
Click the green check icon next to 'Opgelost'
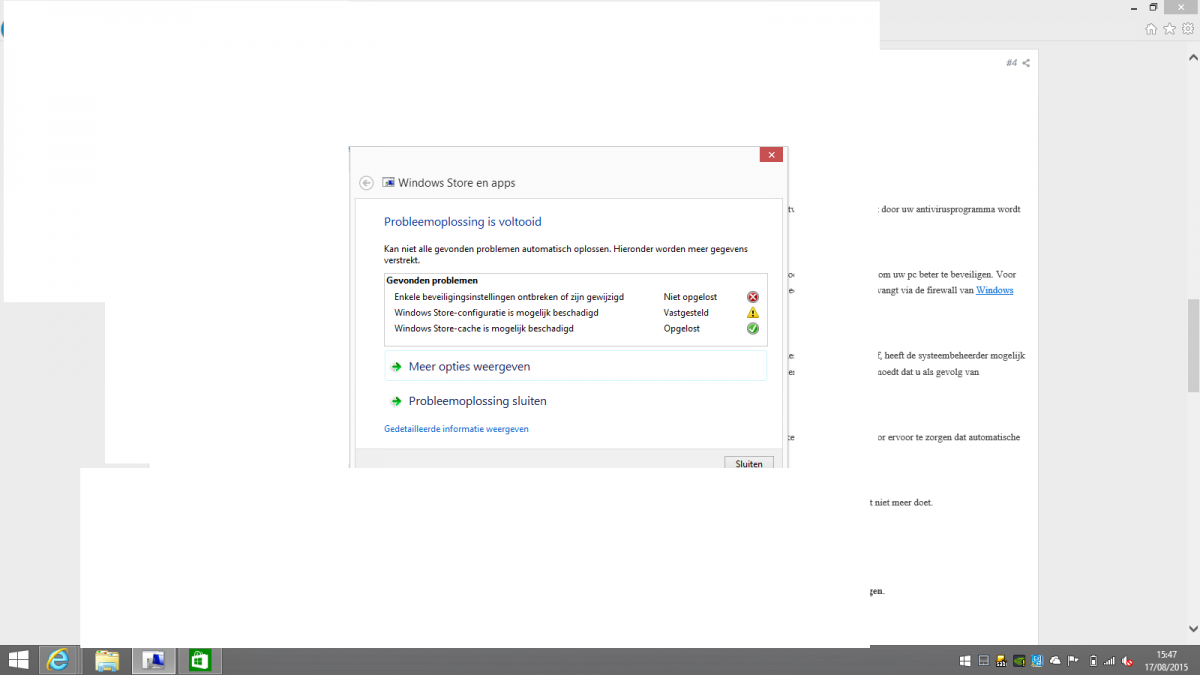(753, 328)
